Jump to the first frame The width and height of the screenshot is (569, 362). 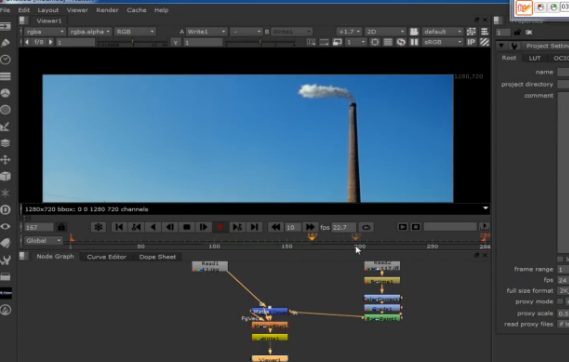click(119, 227)
